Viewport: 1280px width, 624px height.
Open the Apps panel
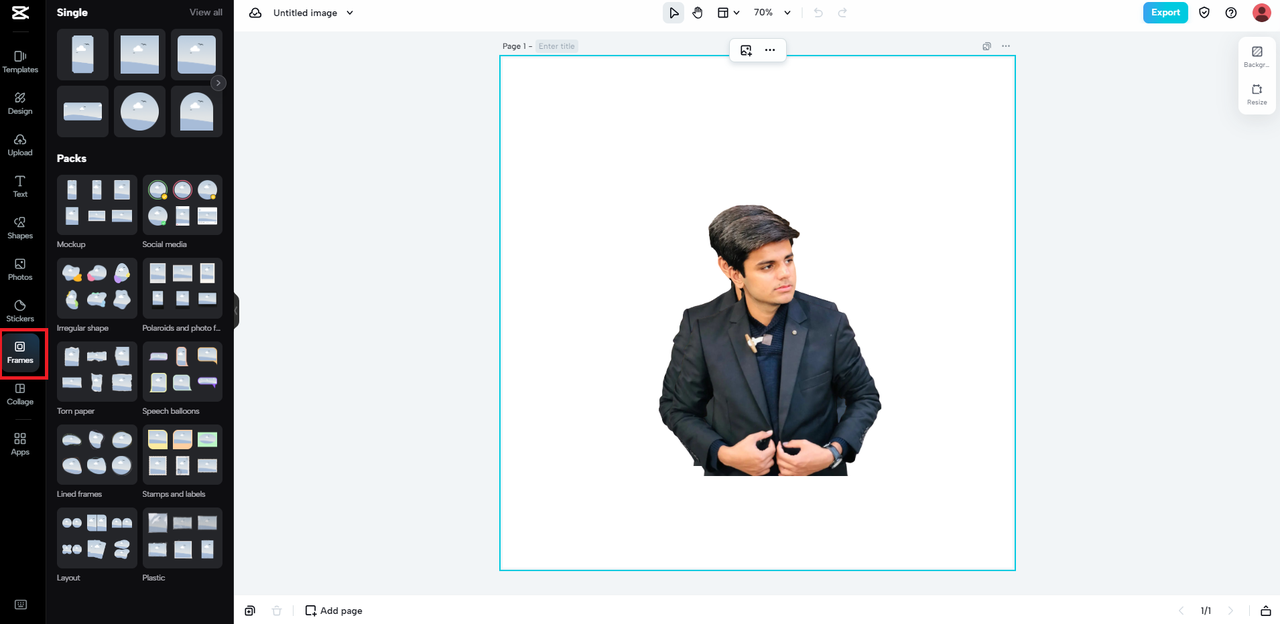(20, 444)
